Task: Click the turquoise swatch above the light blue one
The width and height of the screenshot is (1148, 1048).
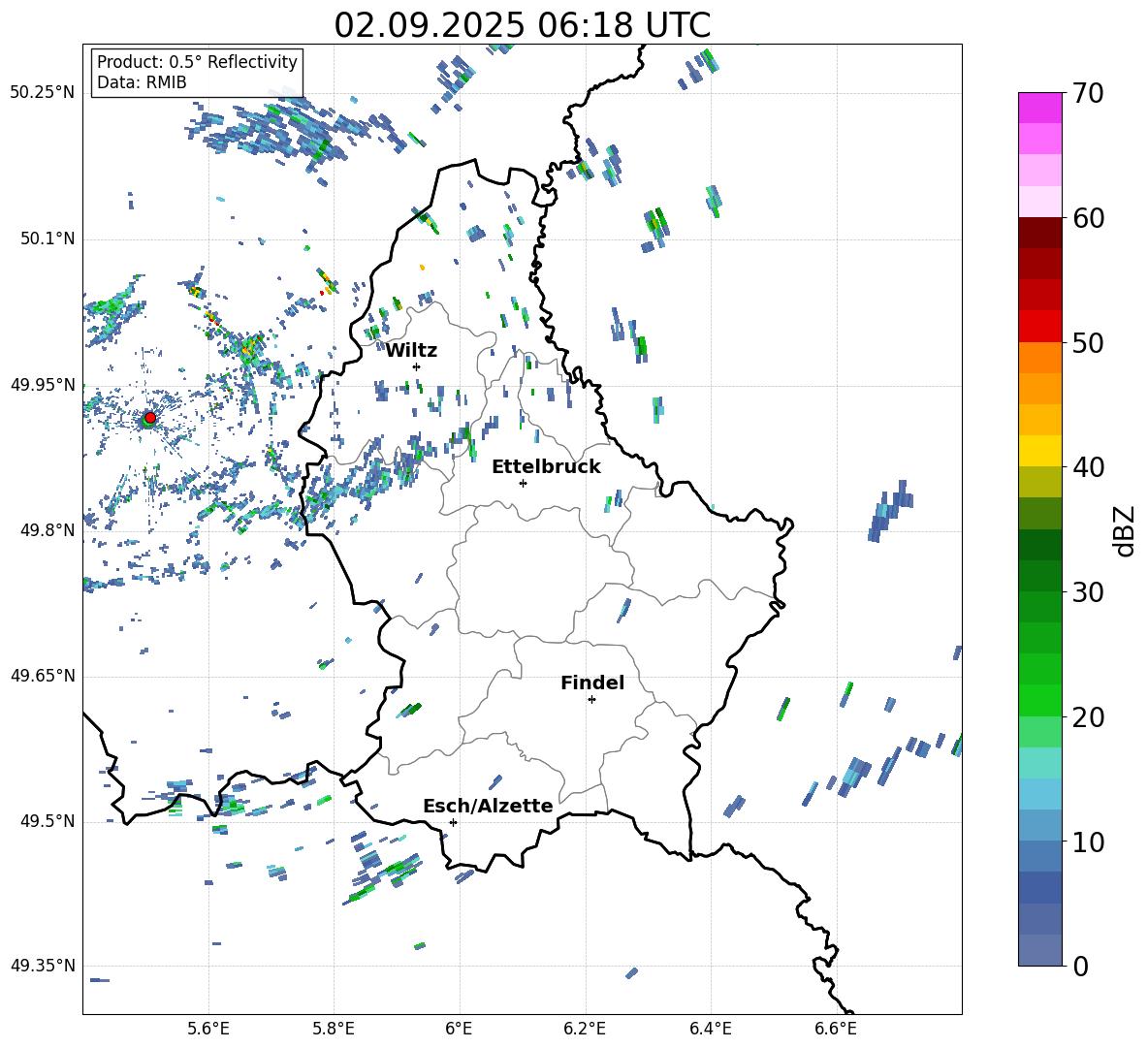Action: coord(1039,763)
